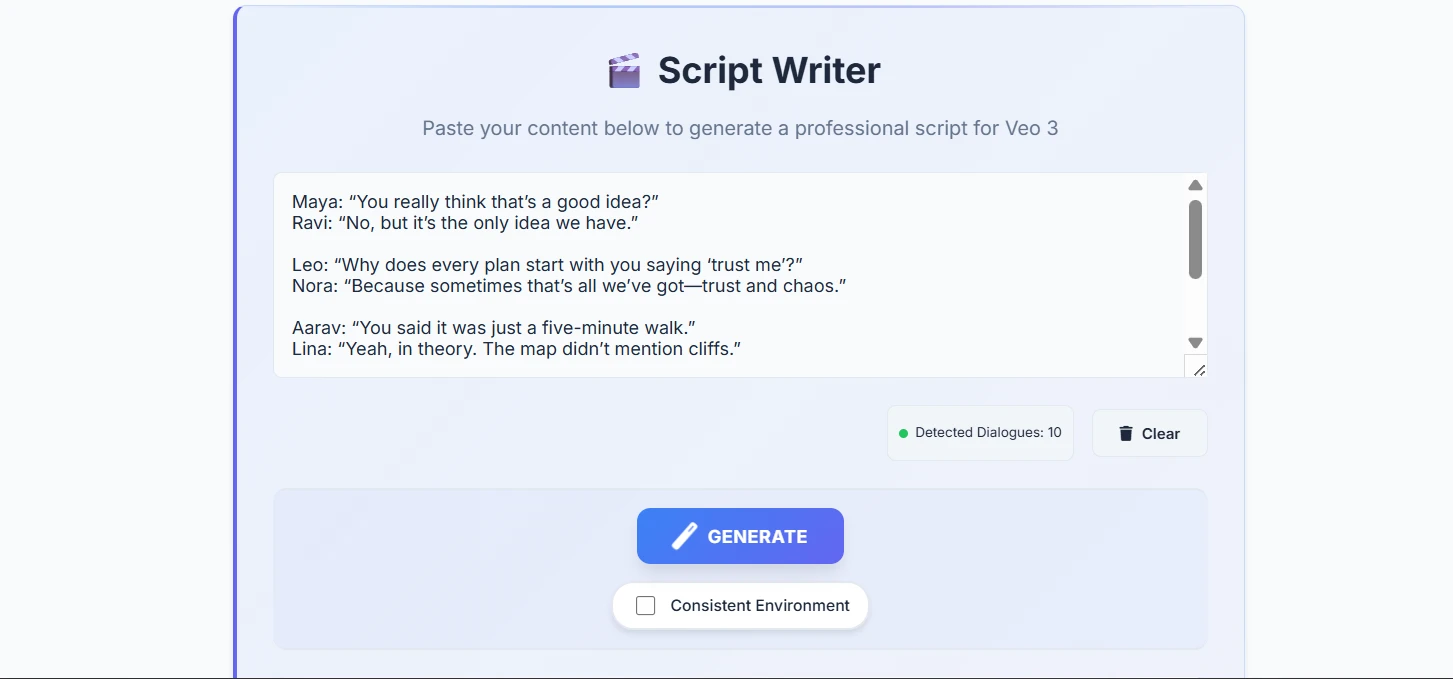Click the Veo 3 subtitle text
Screen dimensions: 1453x679
coord(741,128)
